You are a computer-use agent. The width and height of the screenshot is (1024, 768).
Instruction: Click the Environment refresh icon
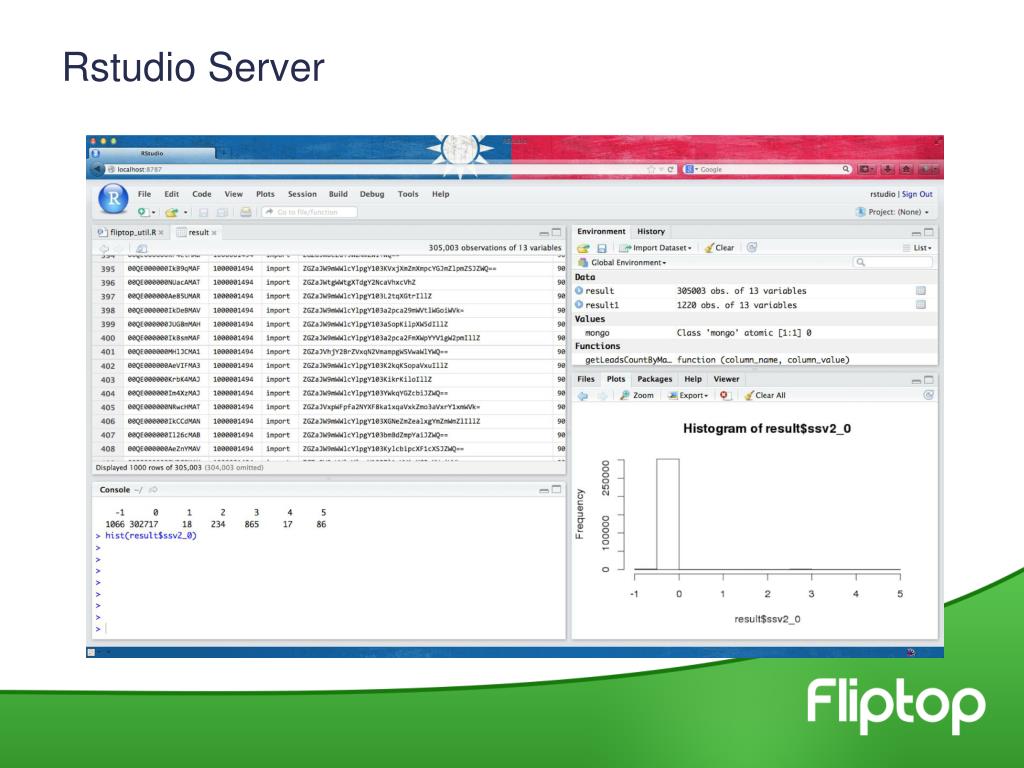coord(752,248)
